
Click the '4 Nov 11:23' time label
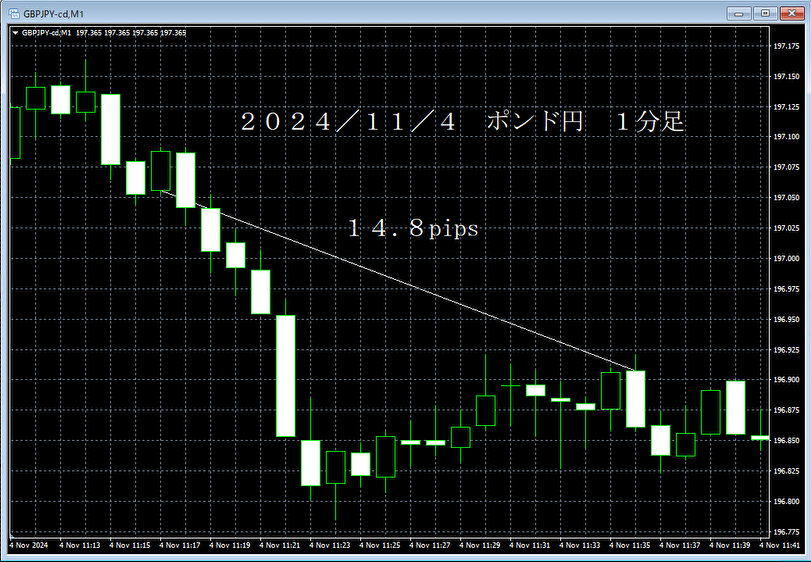[330, 545]
